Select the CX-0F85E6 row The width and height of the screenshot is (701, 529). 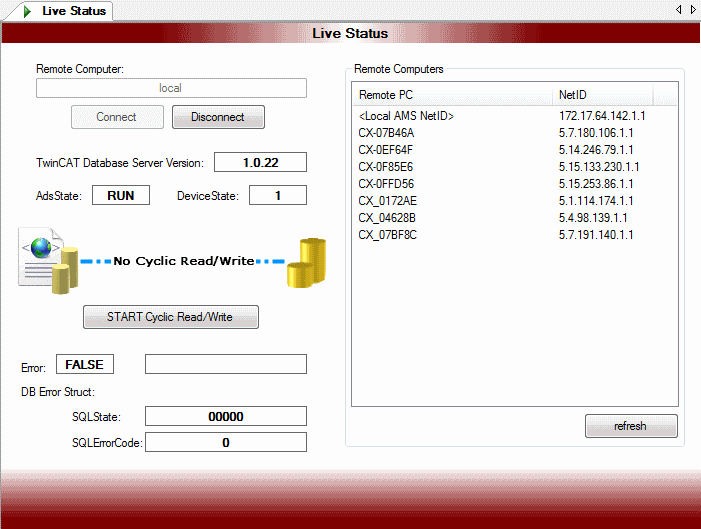pyautogui.click(x=515, y=167)
